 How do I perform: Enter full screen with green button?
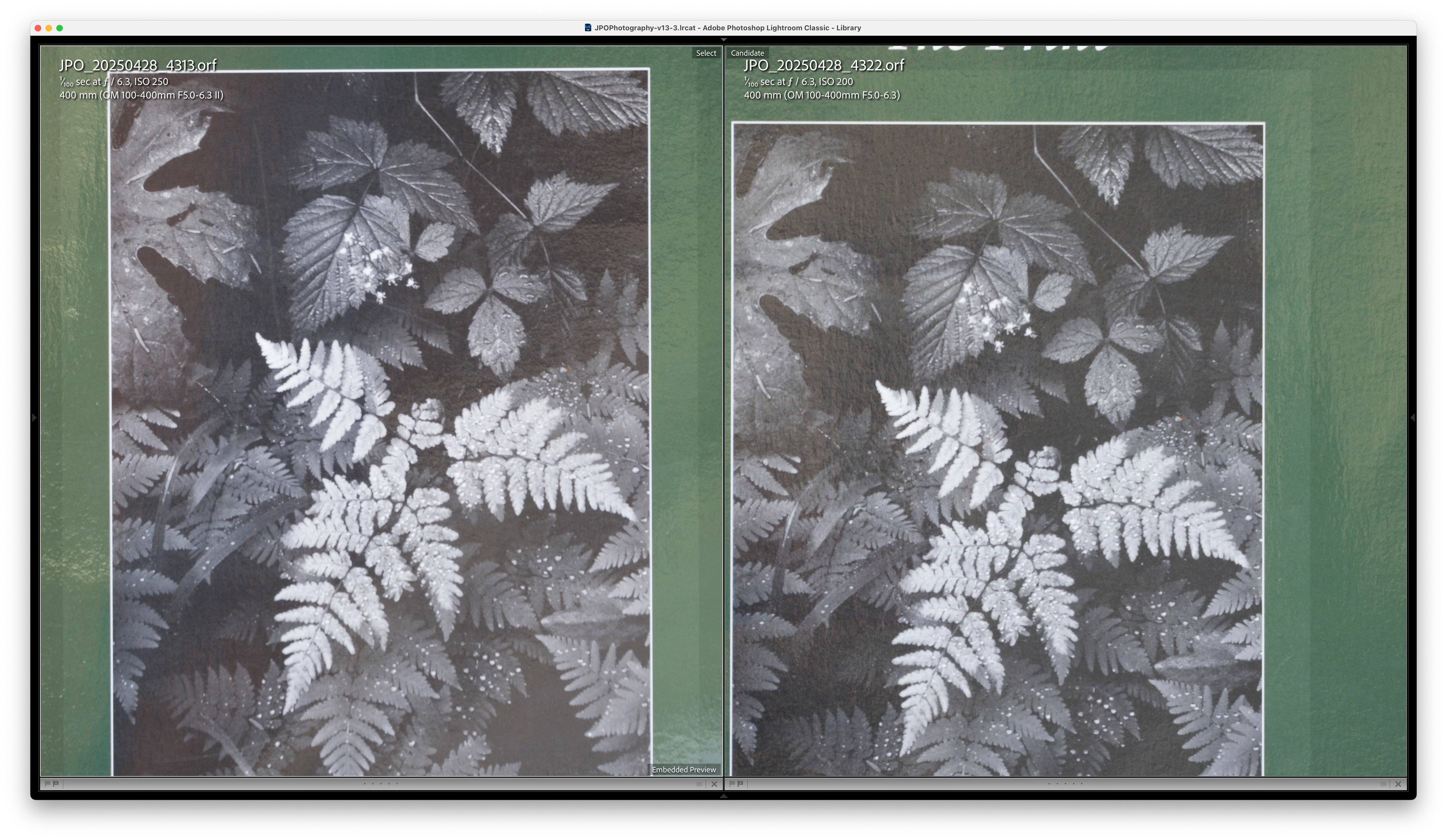pos(60,28)
